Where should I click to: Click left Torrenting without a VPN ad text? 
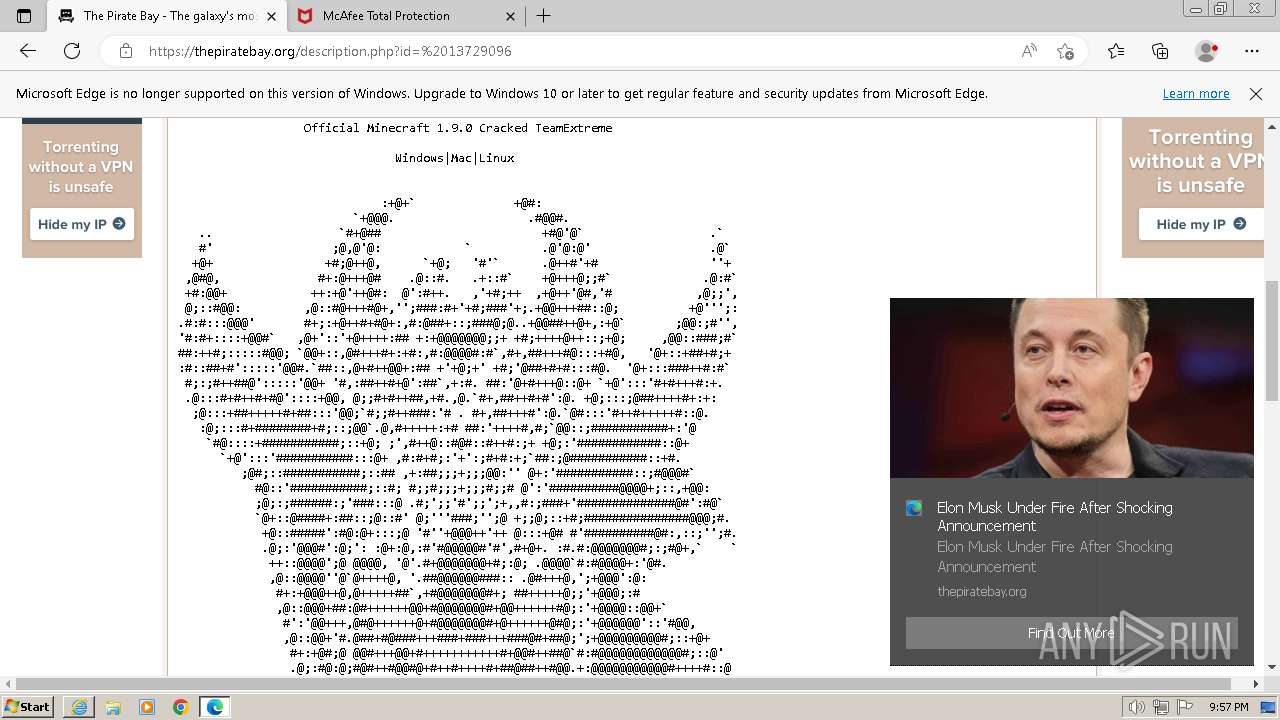pos(81,167)
